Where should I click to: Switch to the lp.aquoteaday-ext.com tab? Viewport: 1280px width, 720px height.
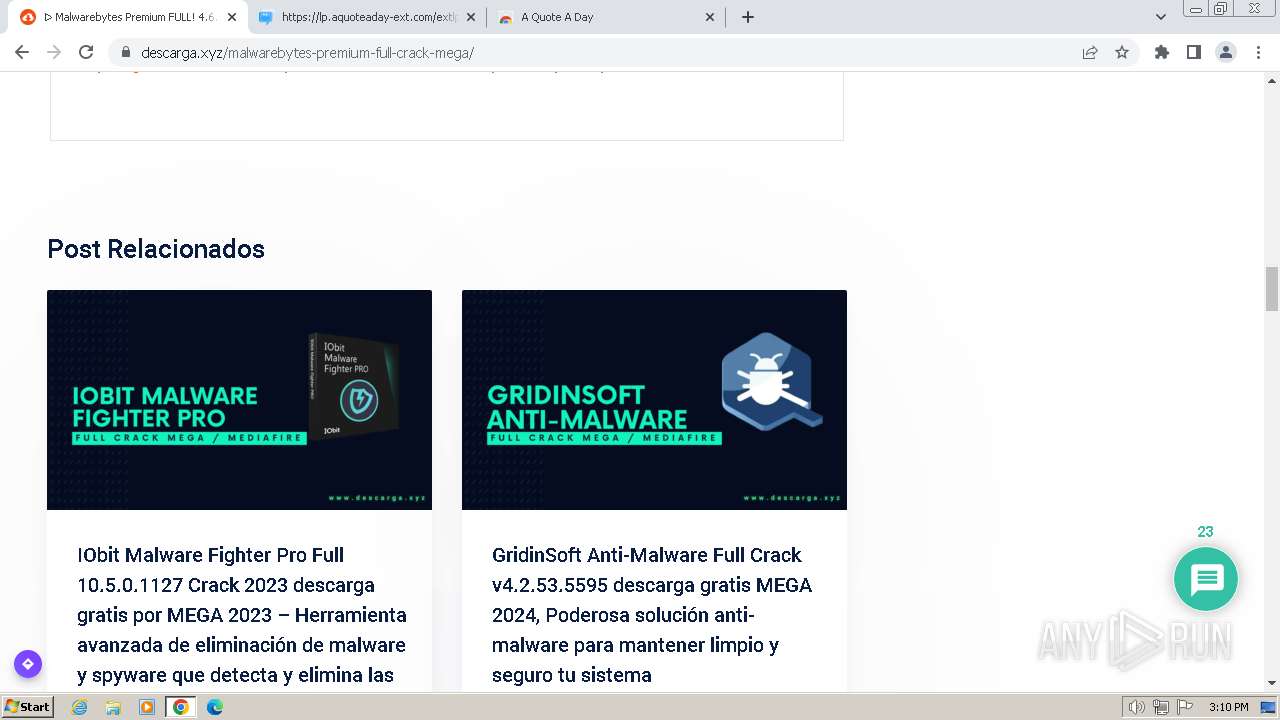(x=367, y=17)
